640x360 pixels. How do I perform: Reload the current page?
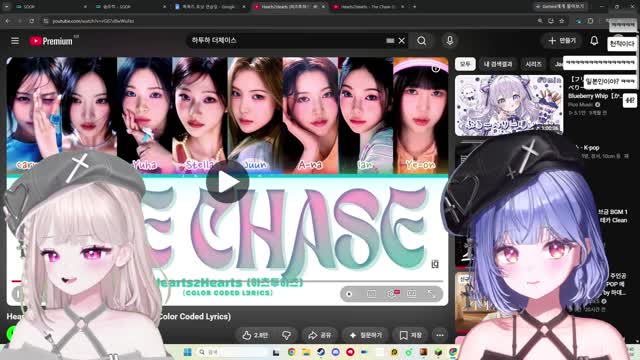pyautogui.click(x=32, y=21)
